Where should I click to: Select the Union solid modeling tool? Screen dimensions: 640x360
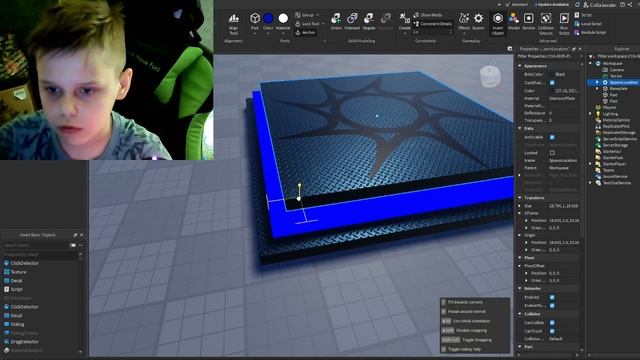point(336,22)
